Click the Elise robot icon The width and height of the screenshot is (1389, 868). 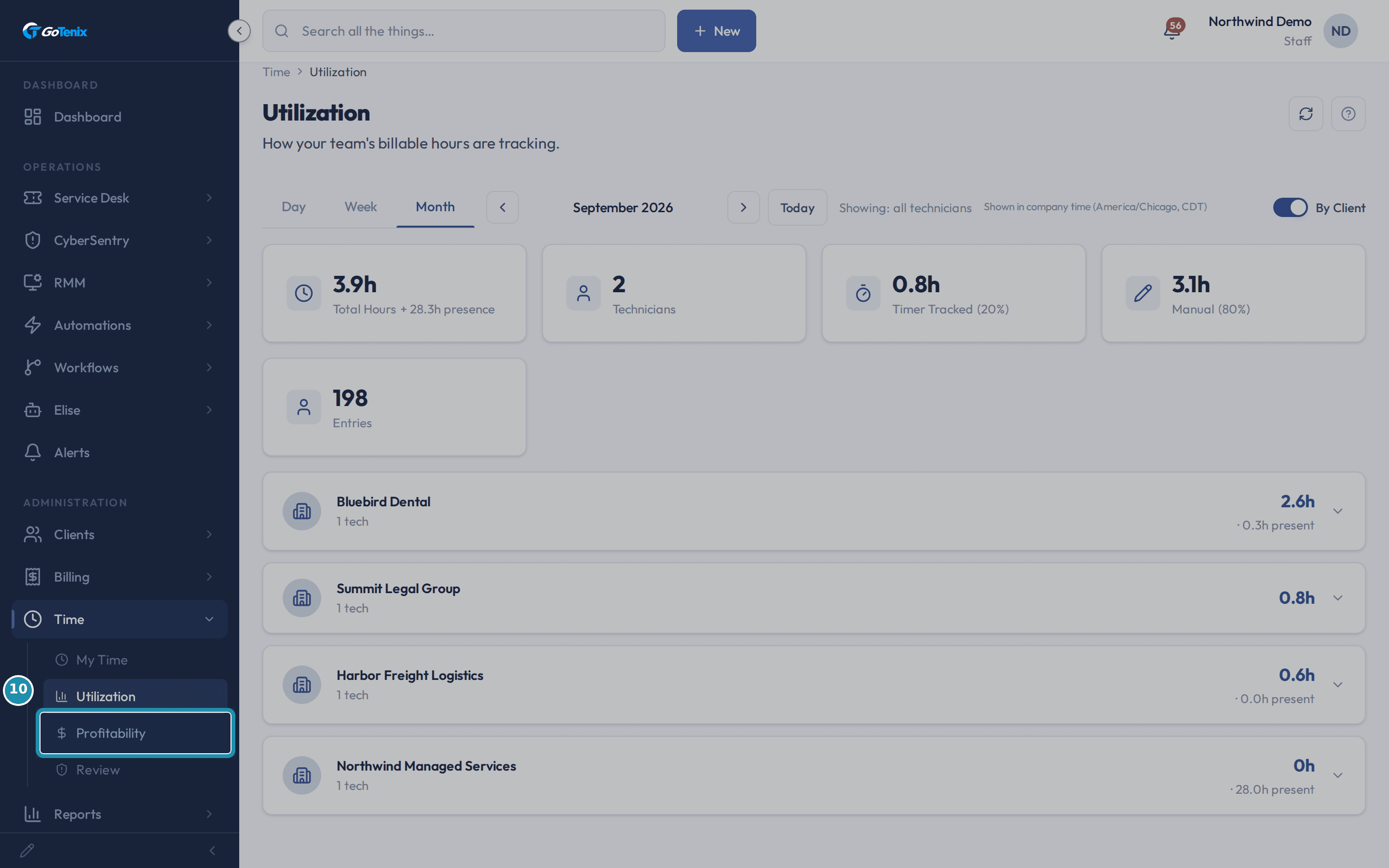point(33,410)
